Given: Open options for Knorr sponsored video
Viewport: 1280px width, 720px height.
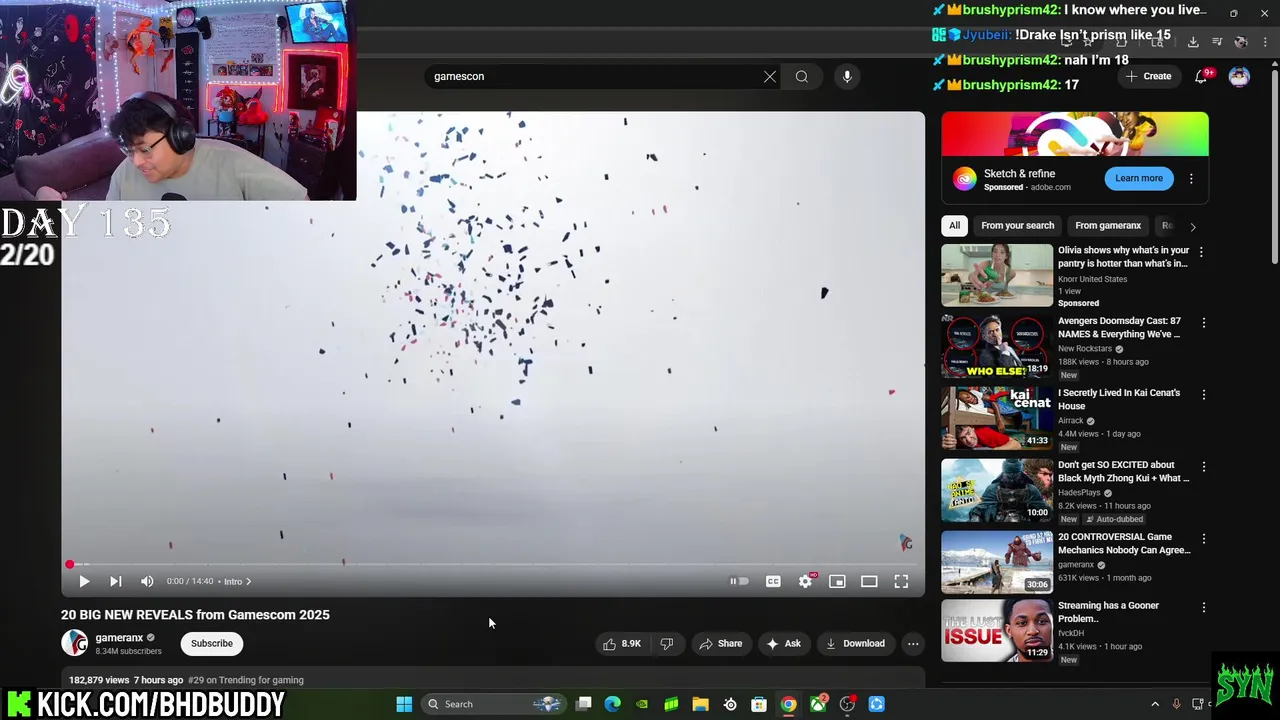Looking at the screenshot, I should [1201, 252].
